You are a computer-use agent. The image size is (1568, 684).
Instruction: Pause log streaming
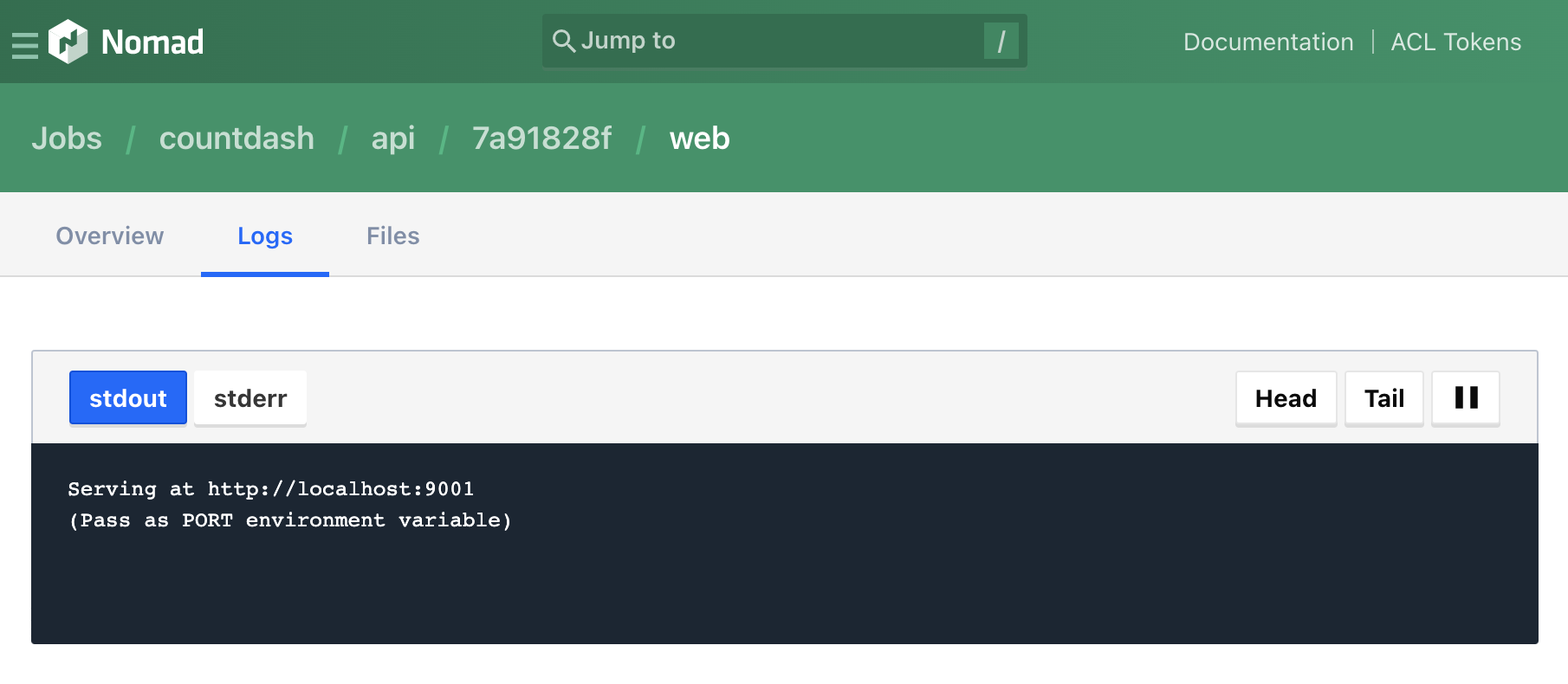(1465, 397)
